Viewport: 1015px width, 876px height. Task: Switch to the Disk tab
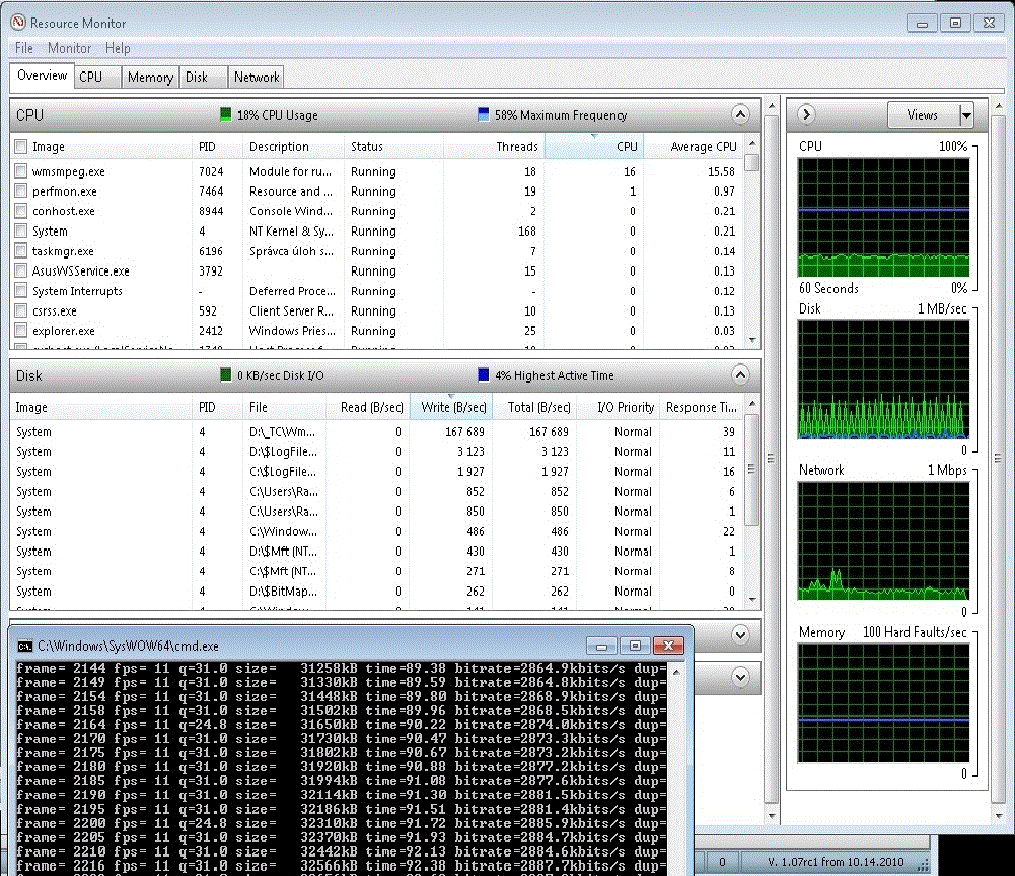pos(203,77)
